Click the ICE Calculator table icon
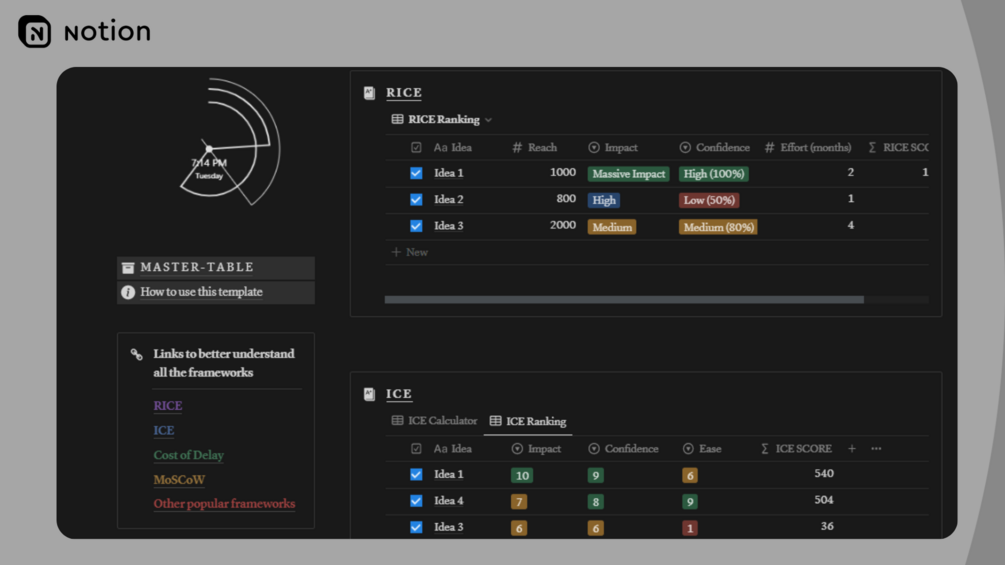1005x565 pixels. click(x=397, y=421)
